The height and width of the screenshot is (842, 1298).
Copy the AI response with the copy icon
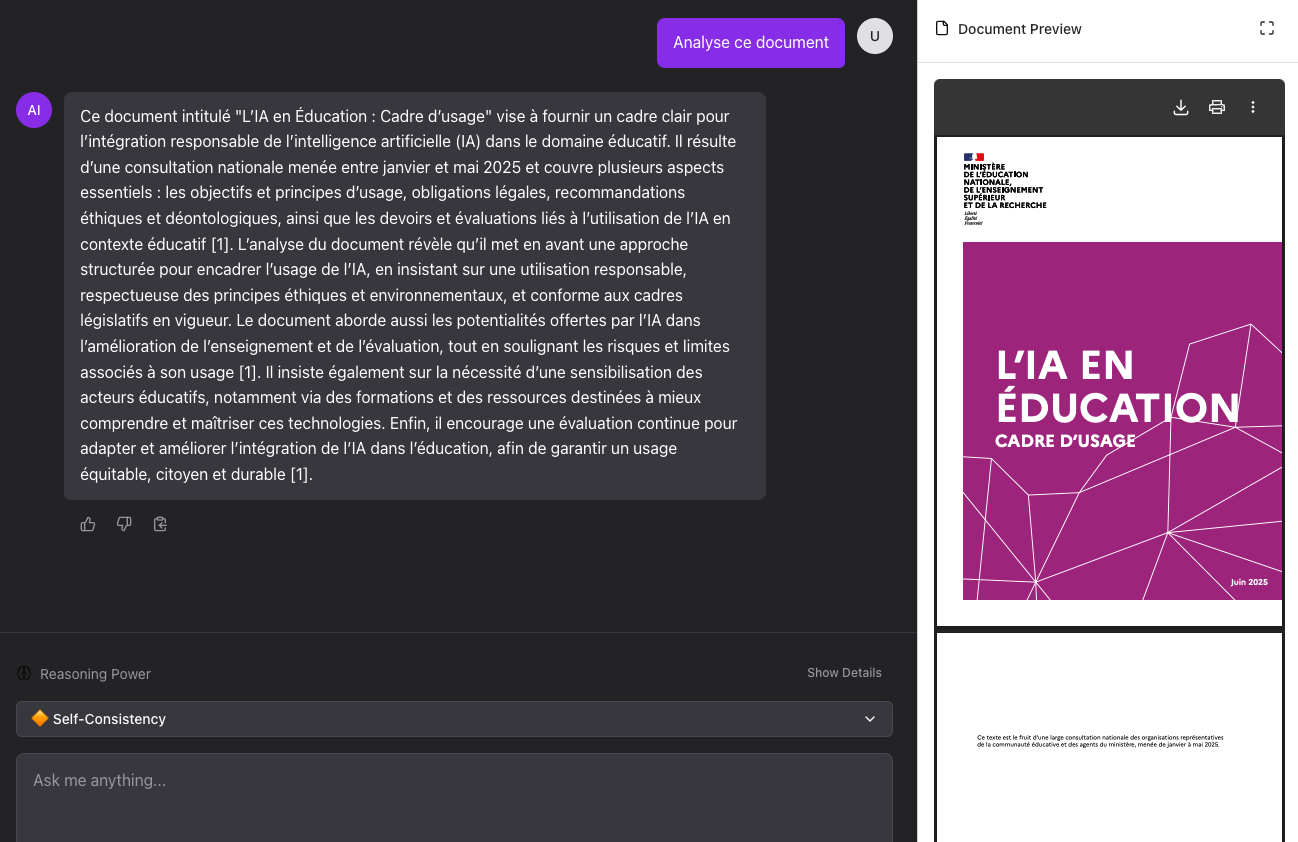[160, 524]
